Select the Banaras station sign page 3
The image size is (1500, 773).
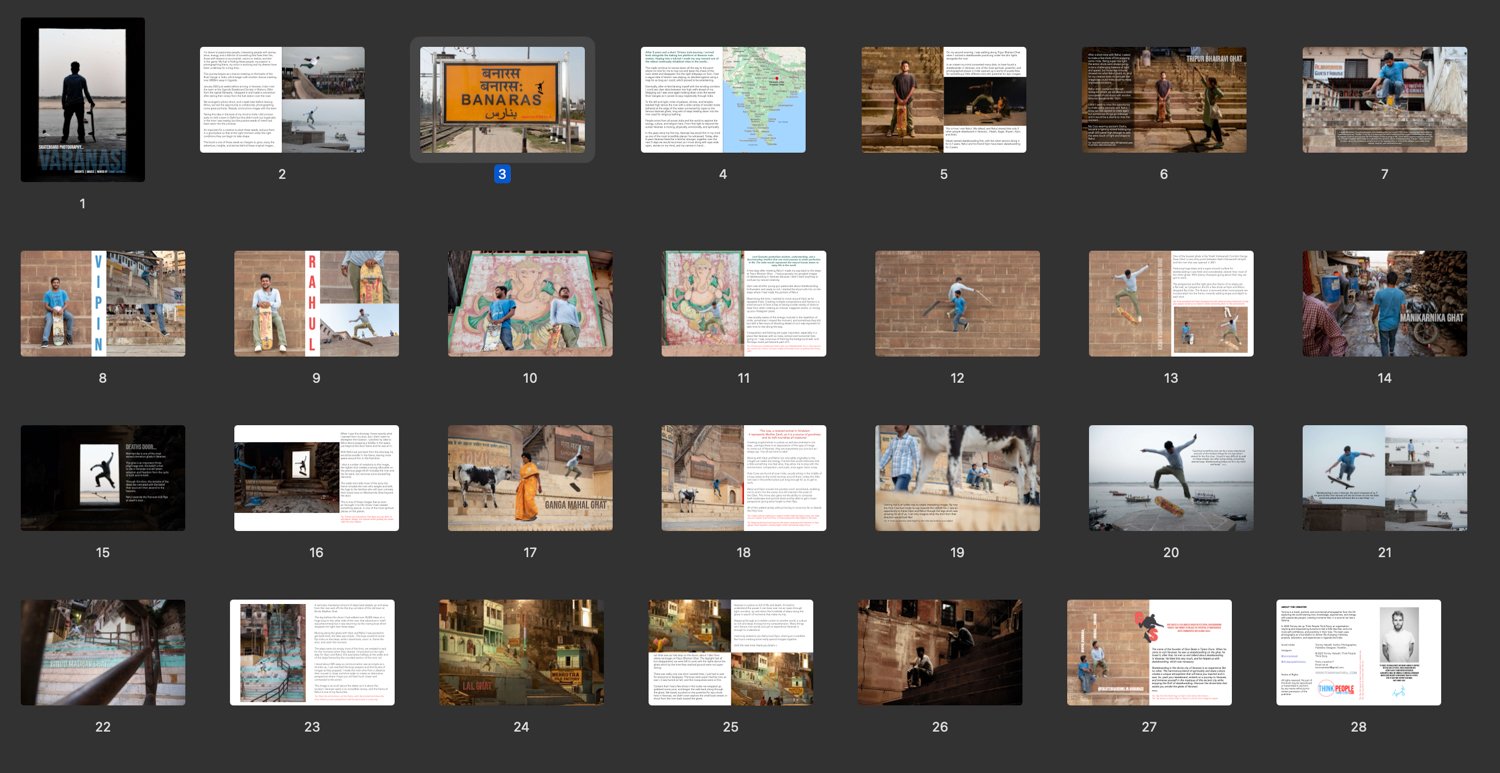(502, 100)
